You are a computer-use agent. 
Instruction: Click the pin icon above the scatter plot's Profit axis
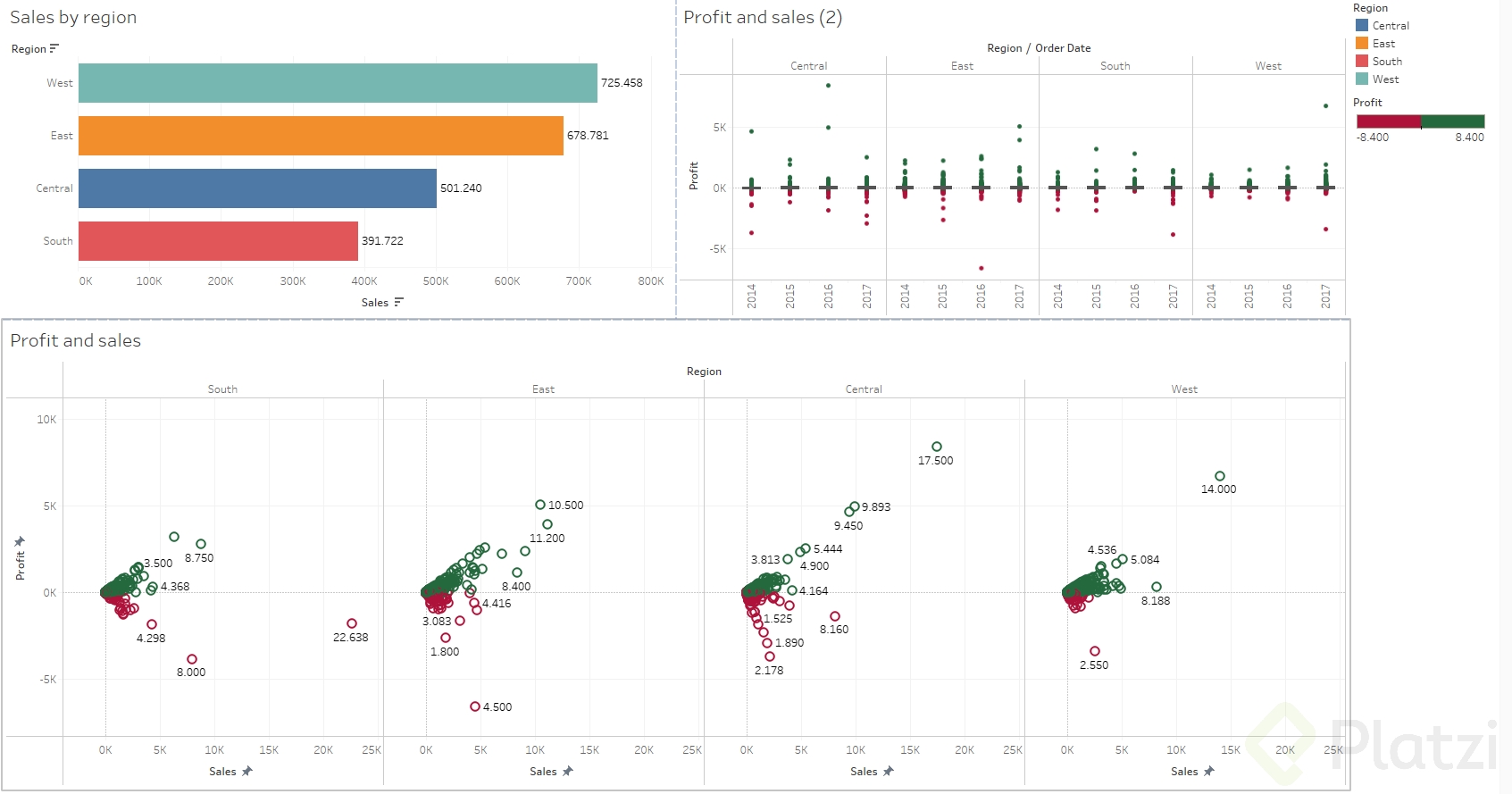pos(20,541)
